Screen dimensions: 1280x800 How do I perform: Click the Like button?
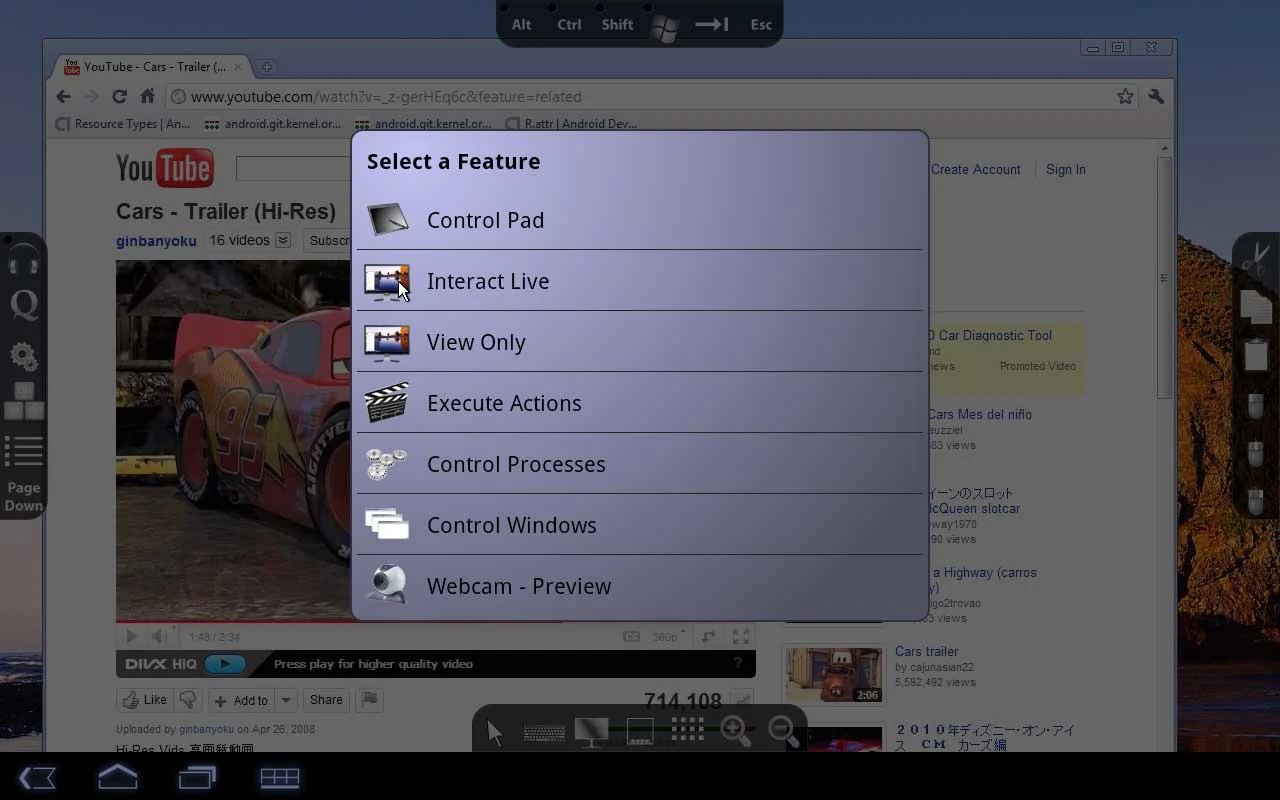144,700
